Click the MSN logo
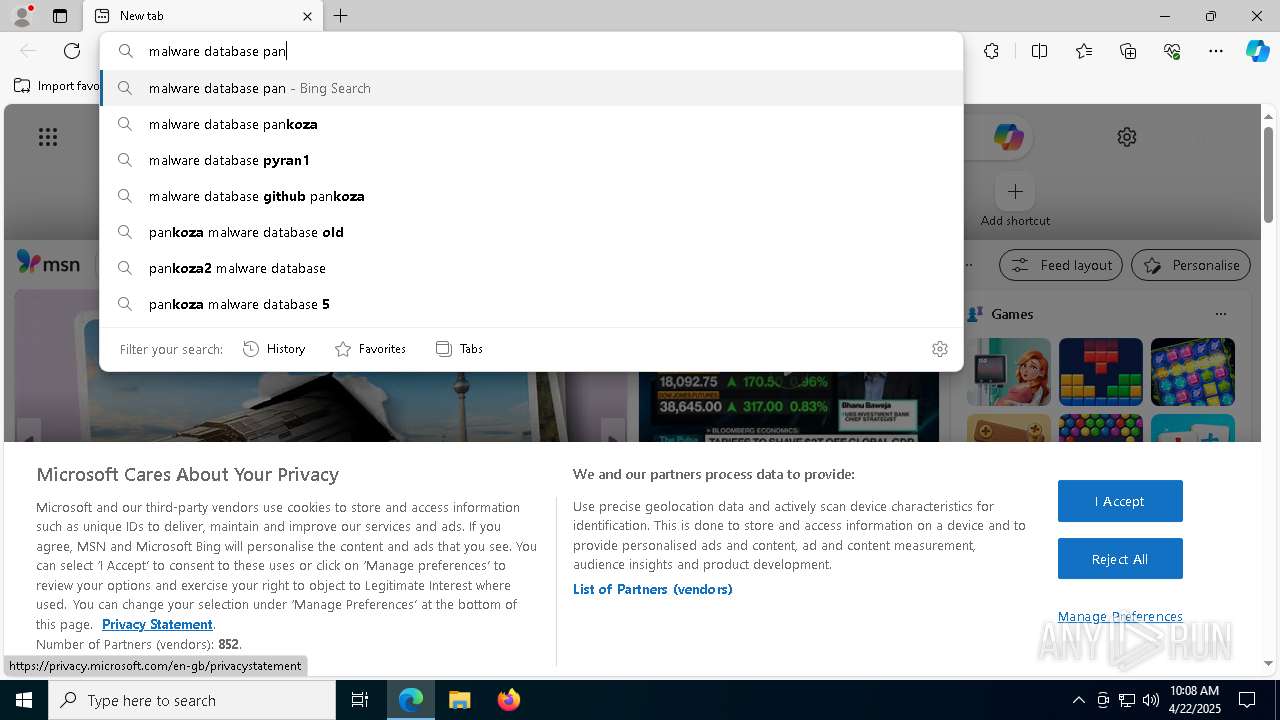Screen dimensions: 1280x720 point(48,263)
